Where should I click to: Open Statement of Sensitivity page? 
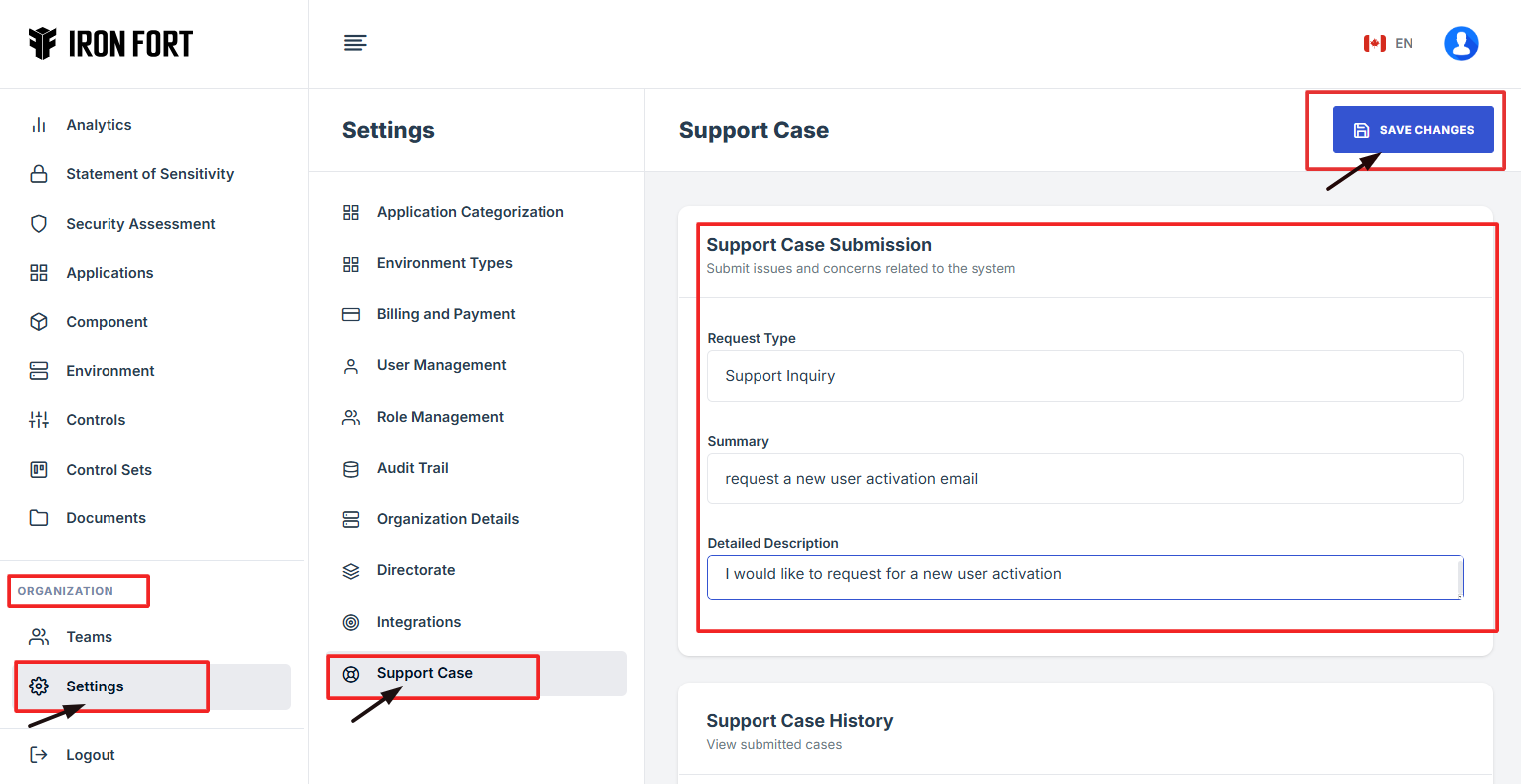click(x=149, y=174)
